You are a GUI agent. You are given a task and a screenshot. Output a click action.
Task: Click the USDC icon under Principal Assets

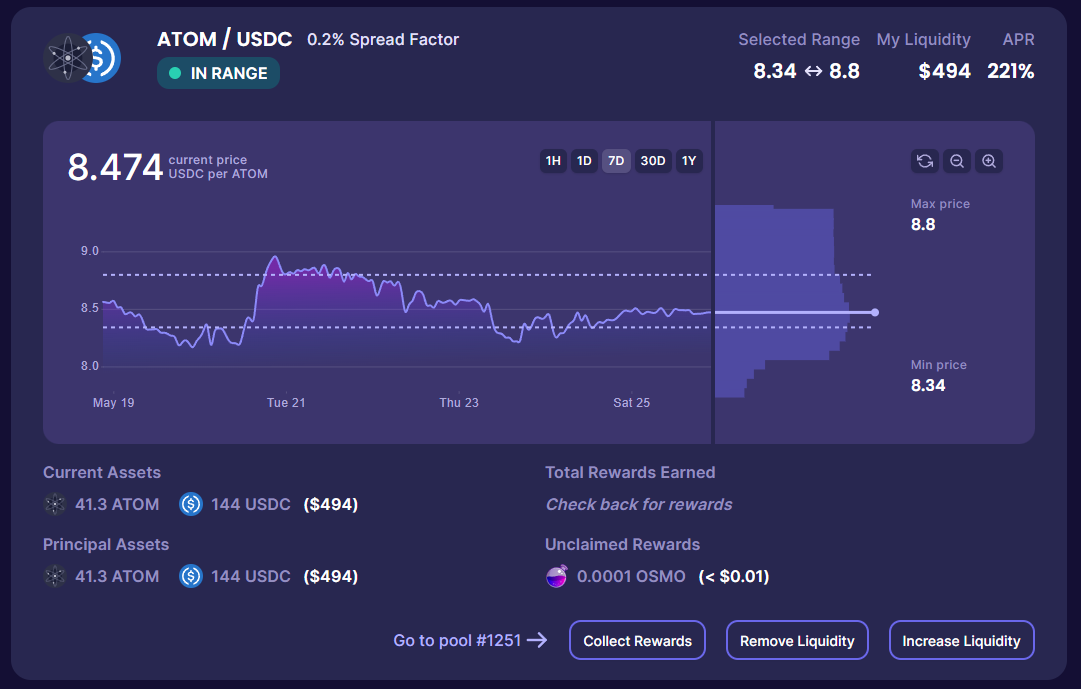pos(191,576)
